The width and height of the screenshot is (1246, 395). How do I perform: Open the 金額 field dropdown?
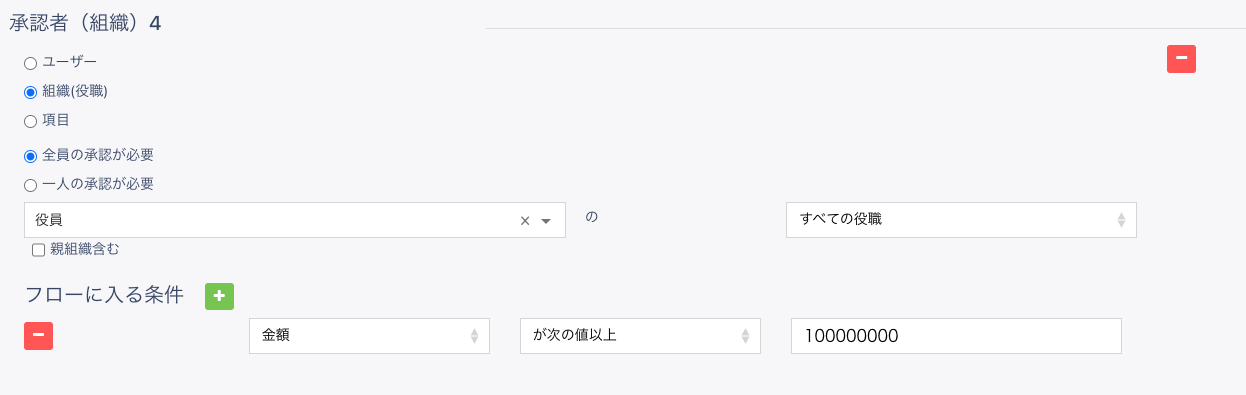pyautogui.click(x=369, y=336)
